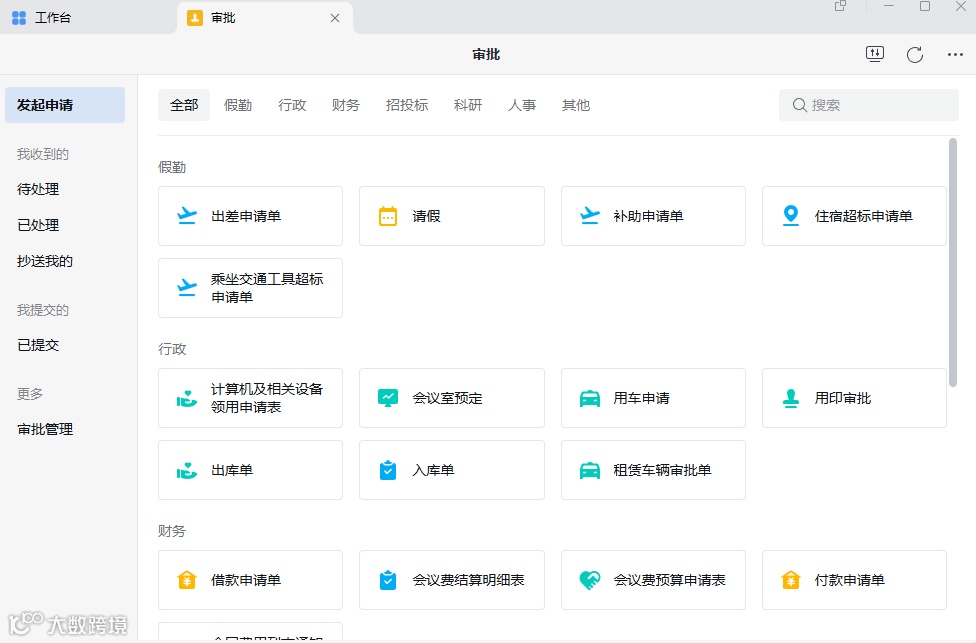Click the 更多 sidebar group label

pyautogui.click(x=30, y=394)
